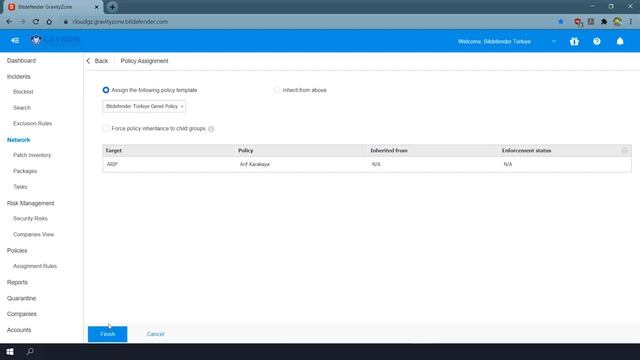This screenshot has height=360, width=640.
Task: Open a new browser tab
Action: (x=112, y=7)
